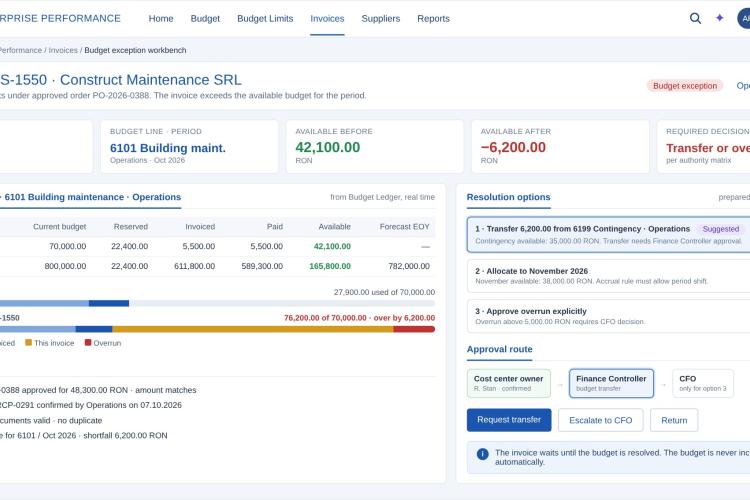Screen dimensions: 750x500
Task: Open the 6101 Building maintenance · Operations tab
Action: [x=91, y=197]
